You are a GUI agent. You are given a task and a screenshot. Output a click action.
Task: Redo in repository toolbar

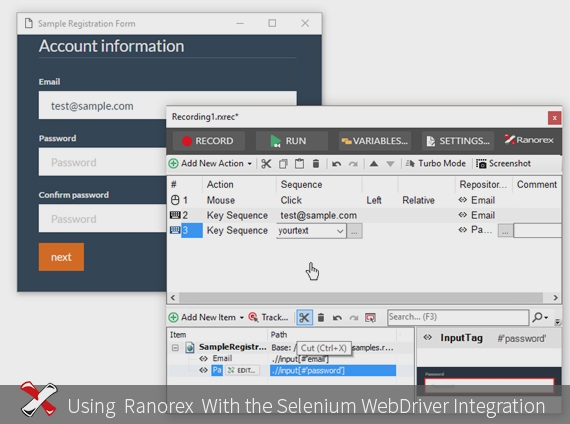(353, 318)
